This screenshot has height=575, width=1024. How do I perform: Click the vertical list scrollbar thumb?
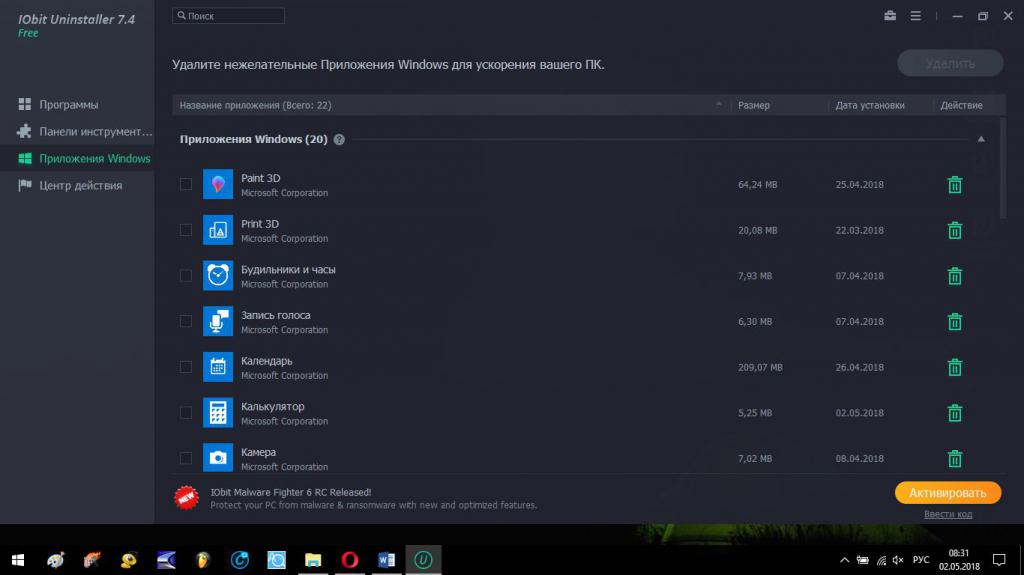(x=1002, y=168)
